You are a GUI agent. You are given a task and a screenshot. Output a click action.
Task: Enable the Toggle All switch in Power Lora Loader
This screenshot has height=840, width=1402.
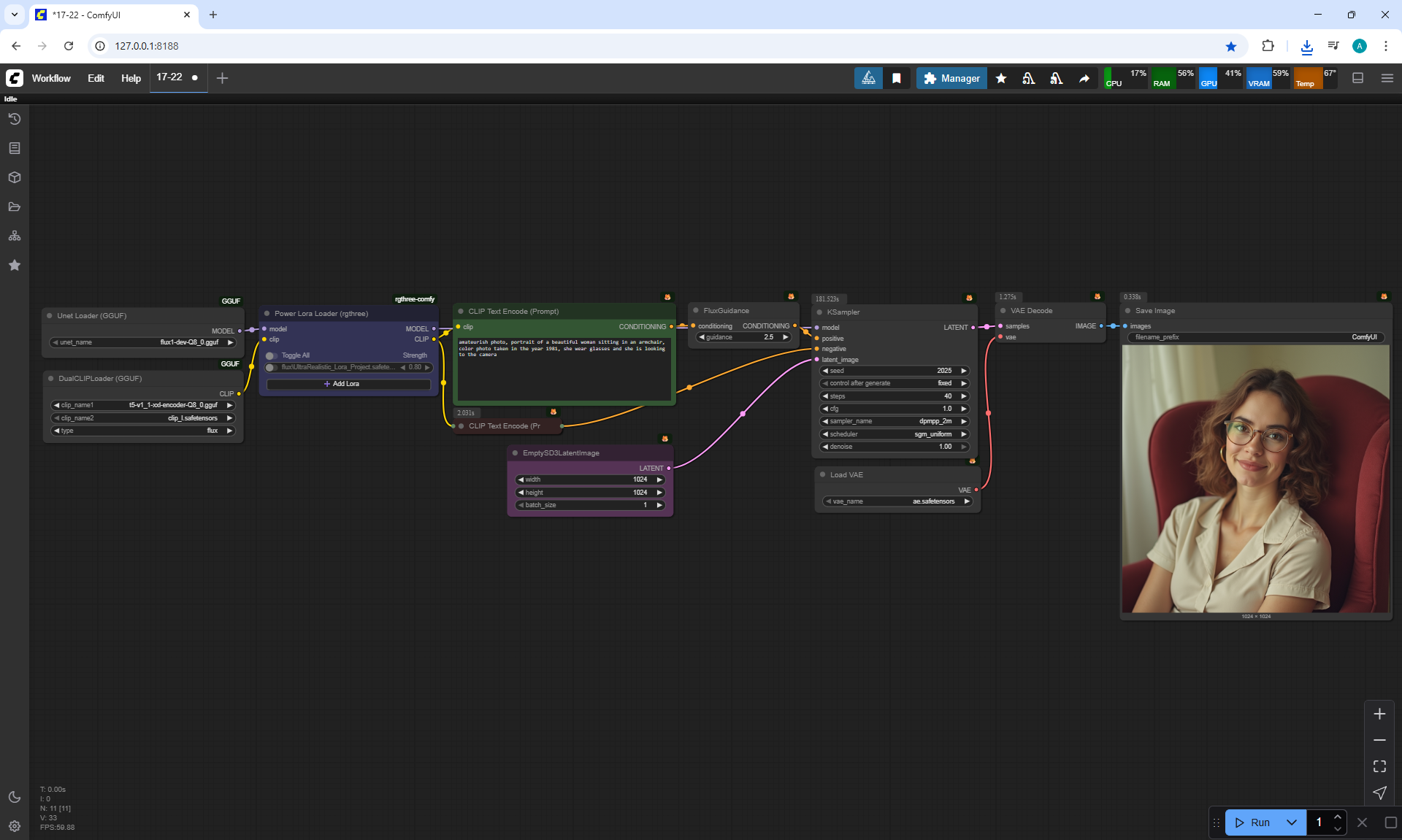[272, 355]
